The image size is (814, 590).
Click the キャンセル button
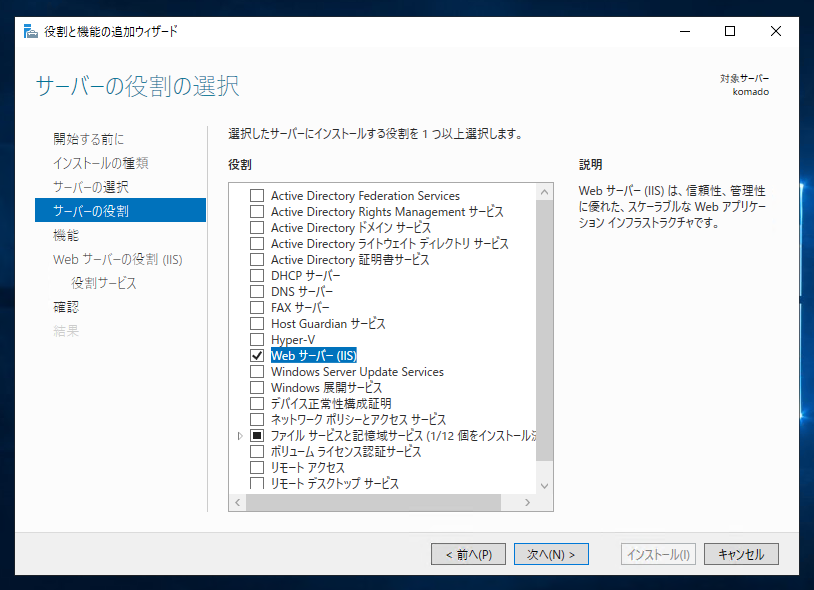(x=741, y=554)
